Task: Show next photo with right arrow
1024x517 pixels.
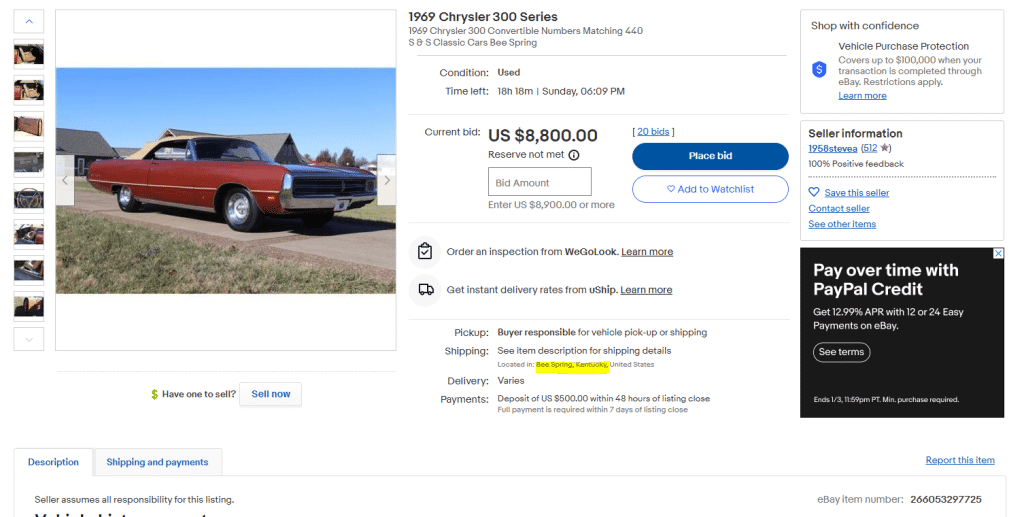Action: (387, 181)
